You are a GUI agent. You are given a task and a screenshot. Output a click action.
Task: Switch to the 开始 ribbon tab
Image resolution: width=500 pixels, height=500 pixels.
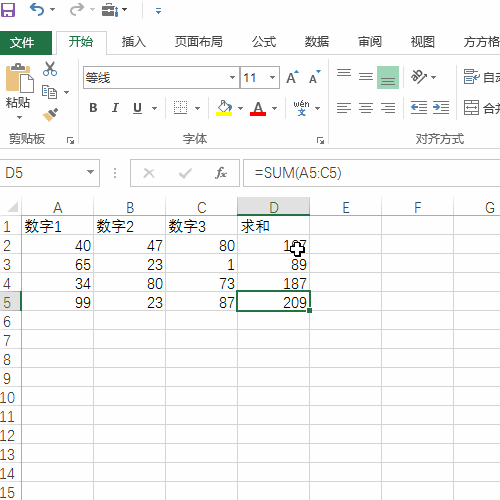[81, 42]
